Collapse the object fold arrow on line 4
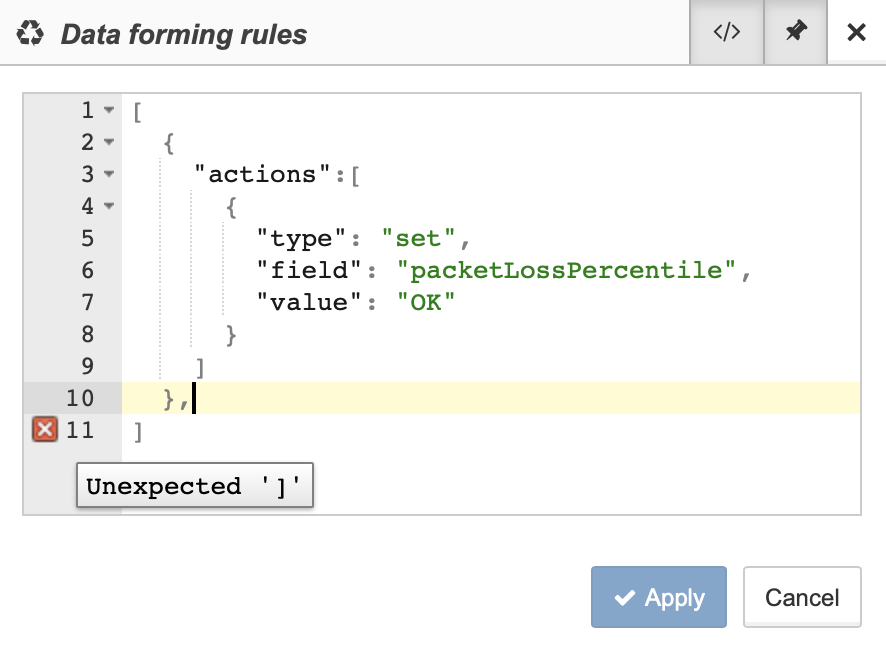Screen dimensions: 886x648 click(x=109, y=206)
